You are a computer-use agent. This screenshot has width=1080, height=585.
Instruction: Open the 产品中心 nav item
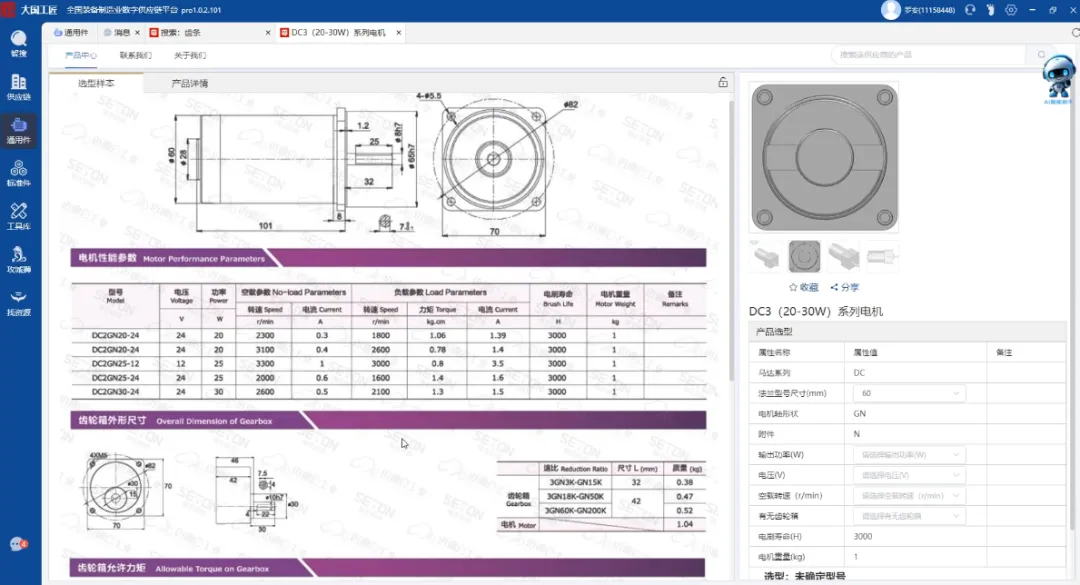(x=81, y=55)
